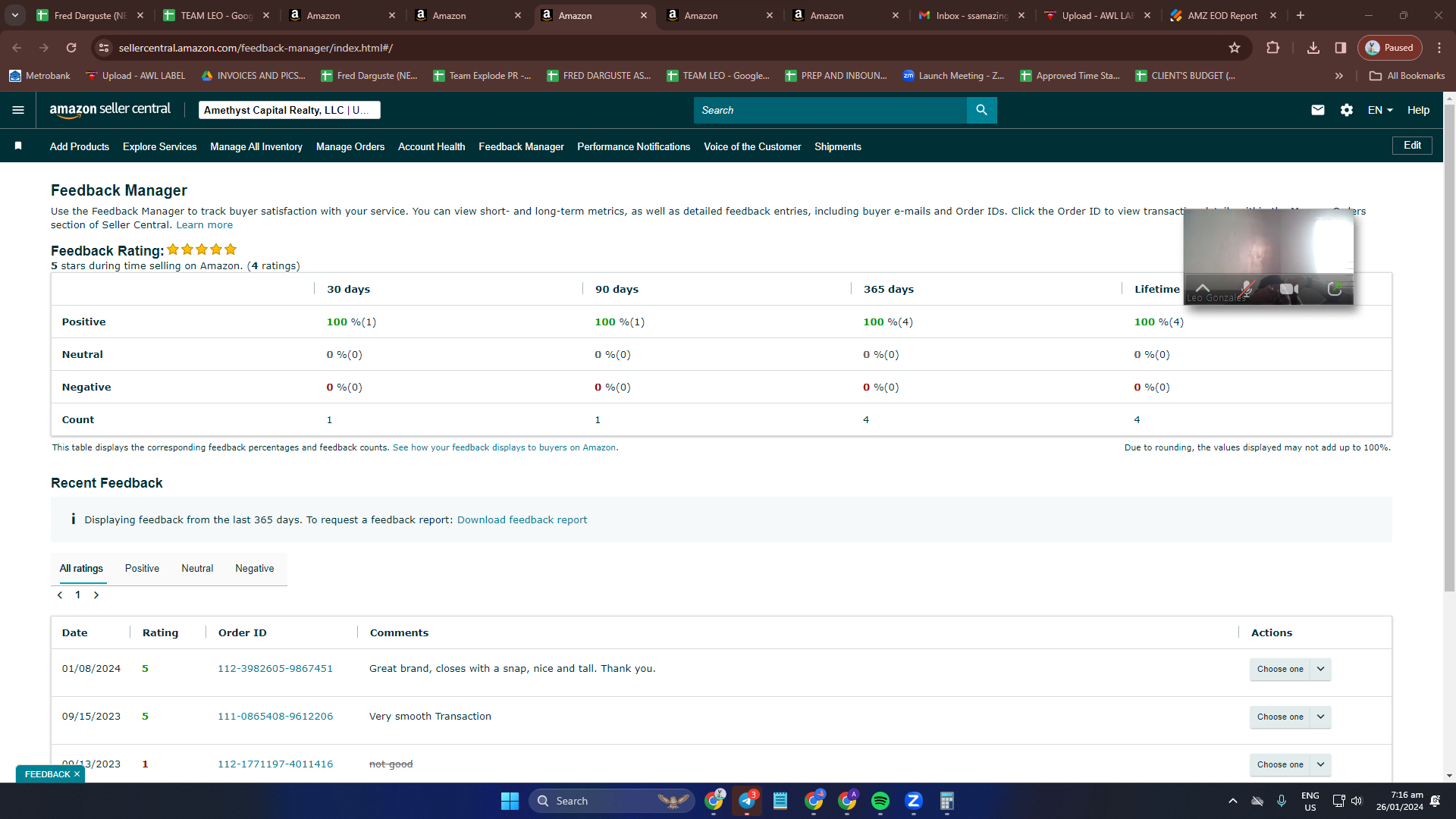Image resolution: width=1456 pixels, height=819 pixels.
Task: Show more bookmarks with the chevron
Action: tap(1339, 76)
